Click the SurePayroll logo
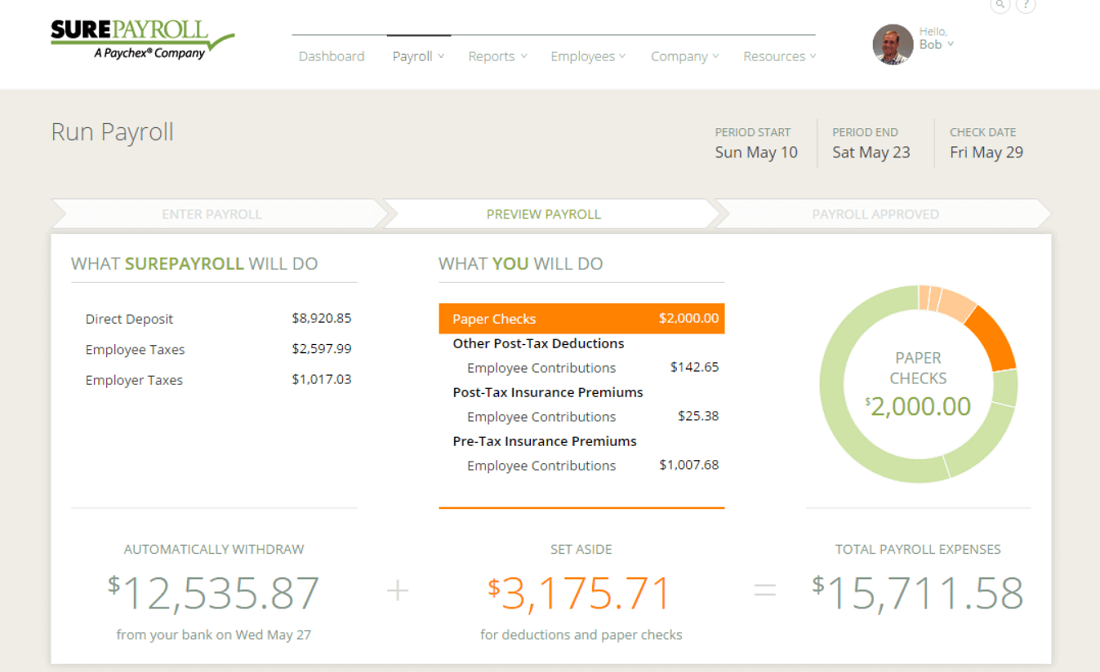 pos(142,40)
